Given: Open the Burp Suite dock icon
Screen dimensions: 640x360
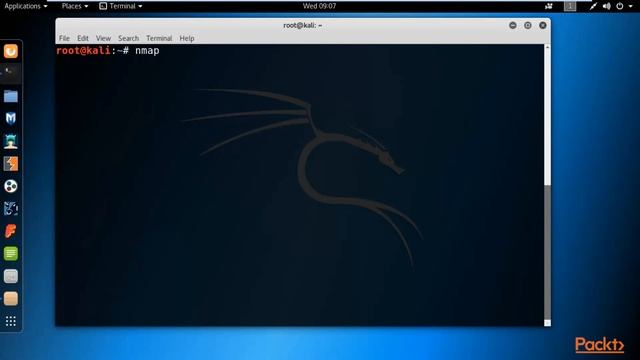Looking at the screenshot, I should (x=11, y=164).
